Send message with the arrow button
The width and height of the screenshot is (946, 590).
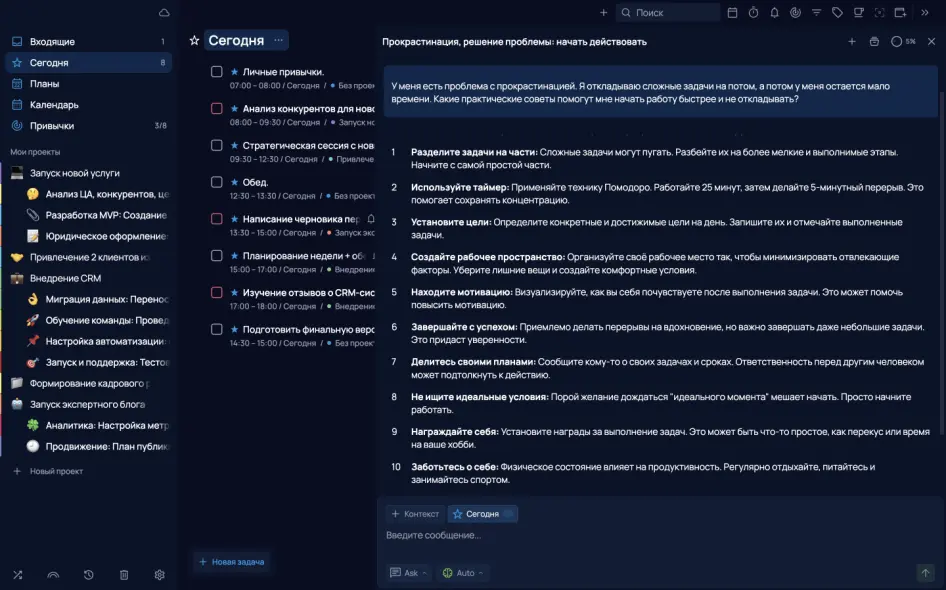925,573
